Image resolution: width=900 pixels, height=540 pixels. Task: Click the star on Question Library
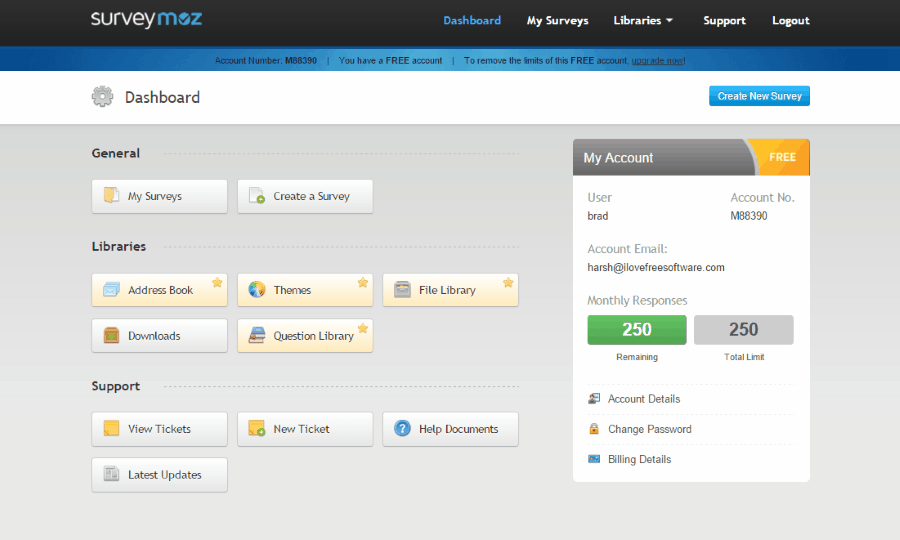[x=363, y=328]
